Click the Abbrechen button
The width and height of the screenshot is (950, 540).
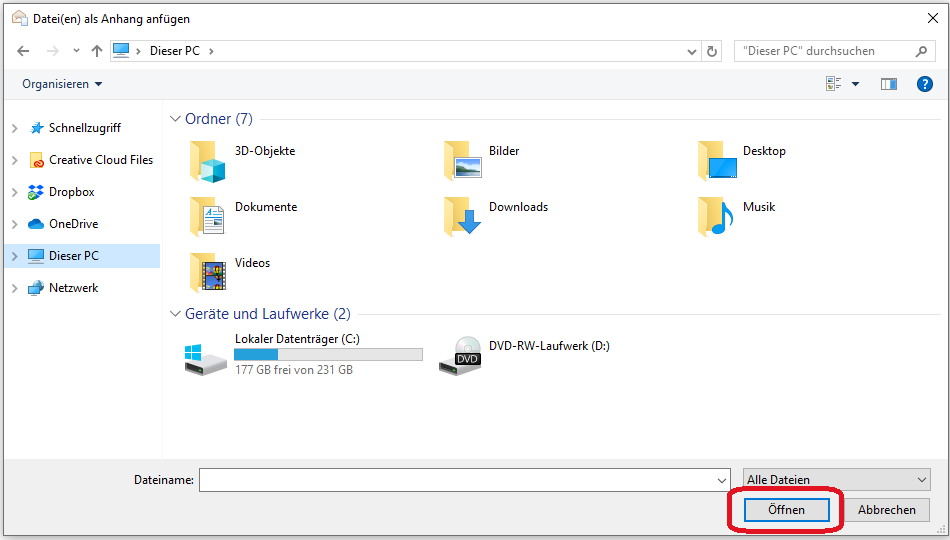tap(886, 510)
